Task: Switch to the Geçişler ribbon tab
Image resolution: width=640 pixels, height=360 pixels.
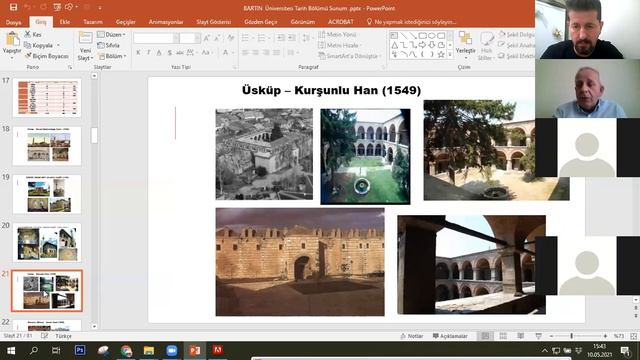Action: tap(126, 22)
